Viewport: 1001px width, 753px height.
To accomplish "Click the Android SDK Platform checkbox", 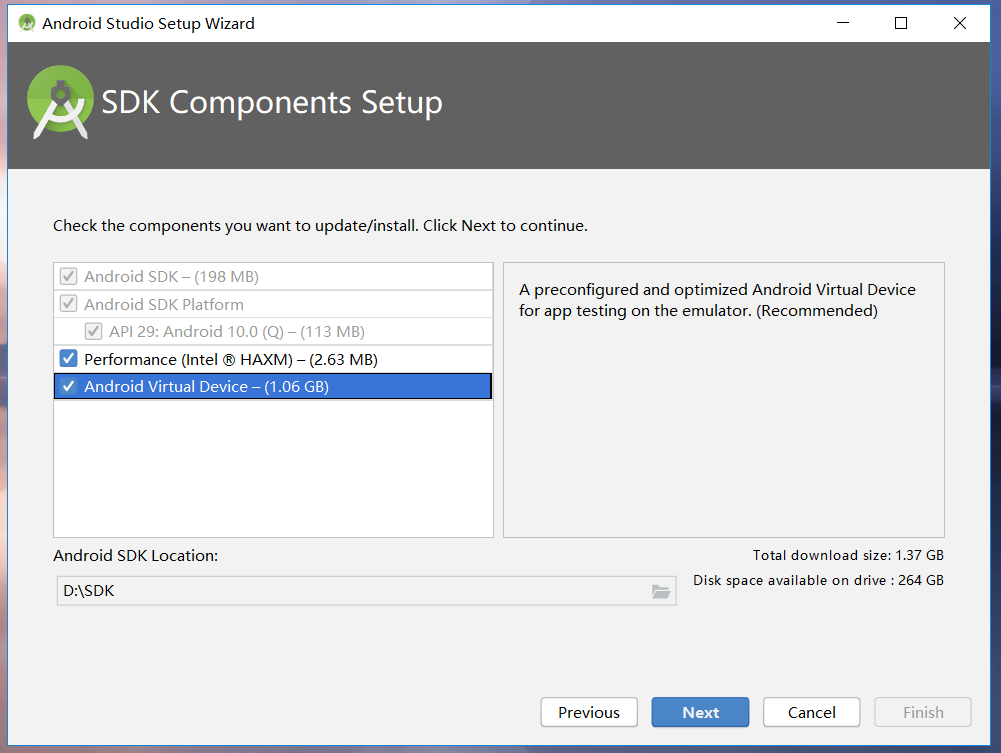I will coord(67,303).
